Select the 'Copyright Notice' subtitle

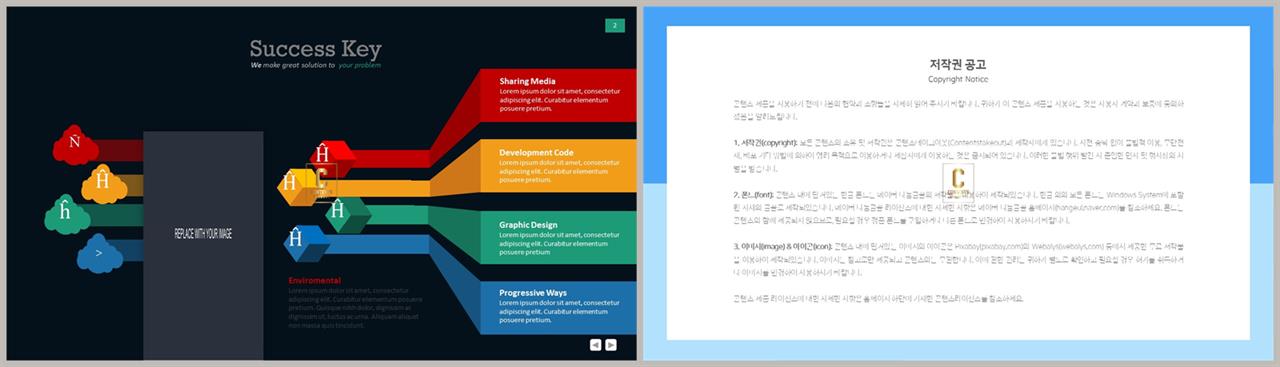pos(958,79)
